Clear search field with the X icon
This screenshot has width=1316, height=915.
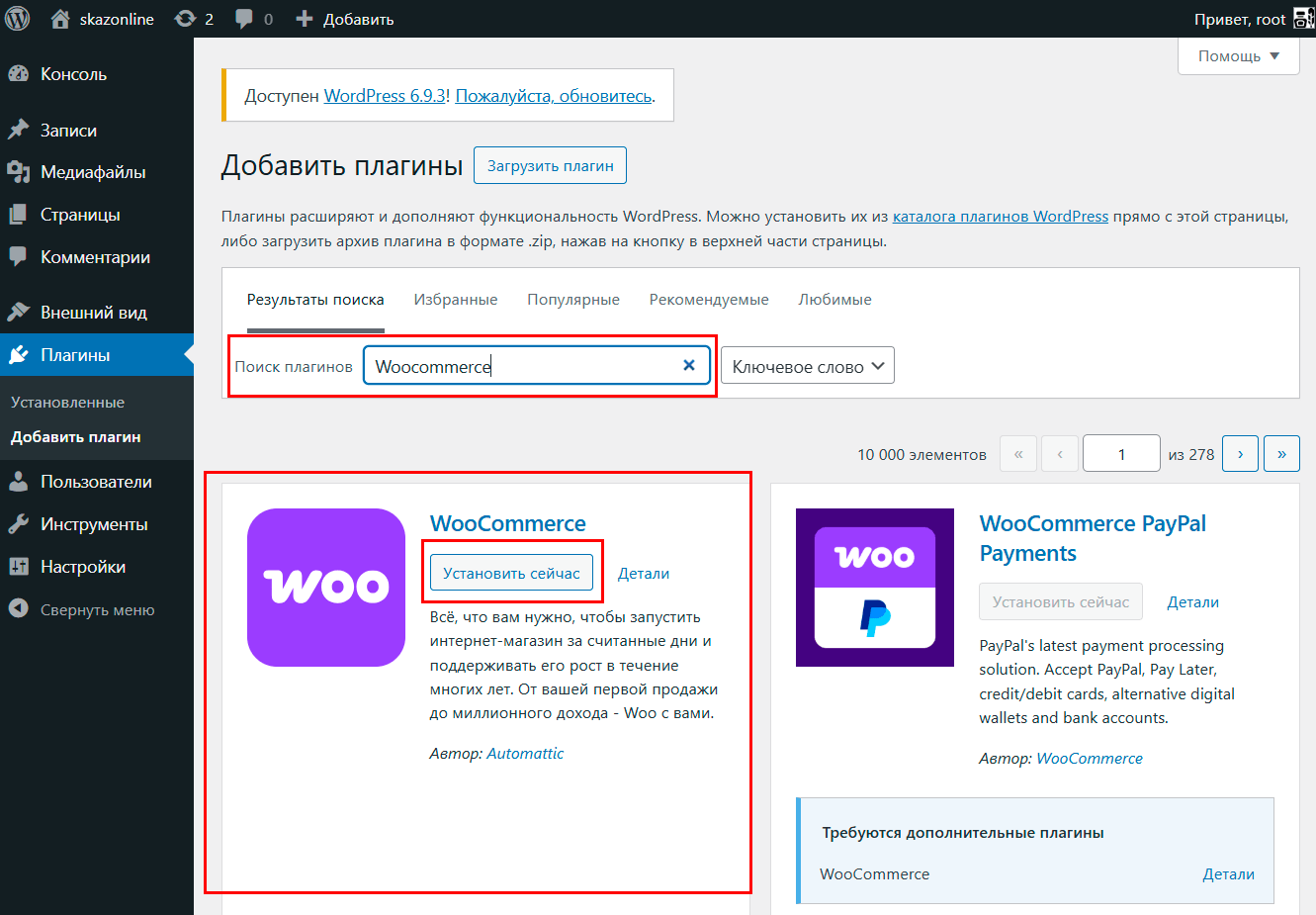tap(689, 365)
